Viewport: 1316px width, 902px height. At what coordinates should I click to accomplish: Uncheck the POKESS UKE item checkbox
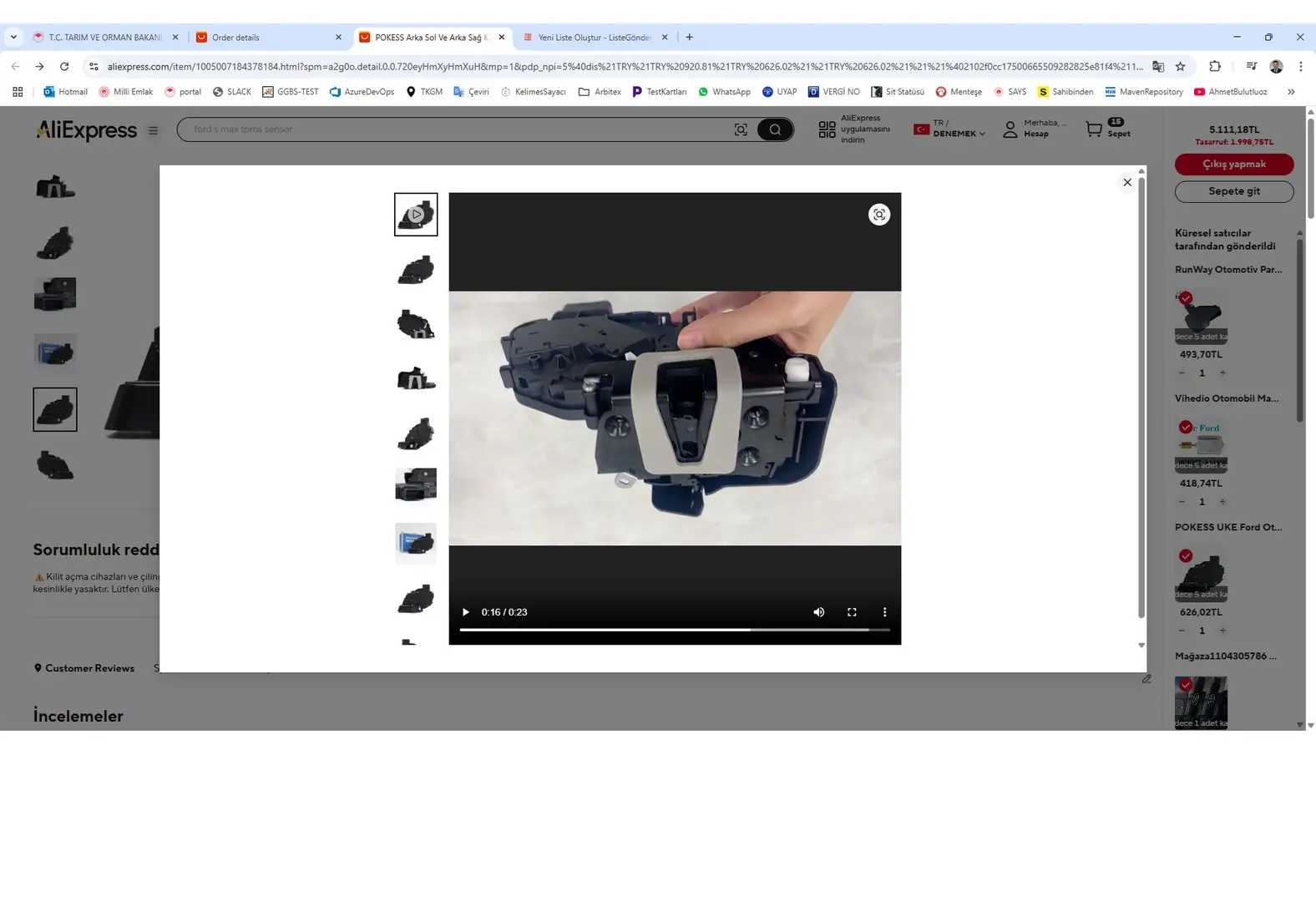coord(1185,556)
